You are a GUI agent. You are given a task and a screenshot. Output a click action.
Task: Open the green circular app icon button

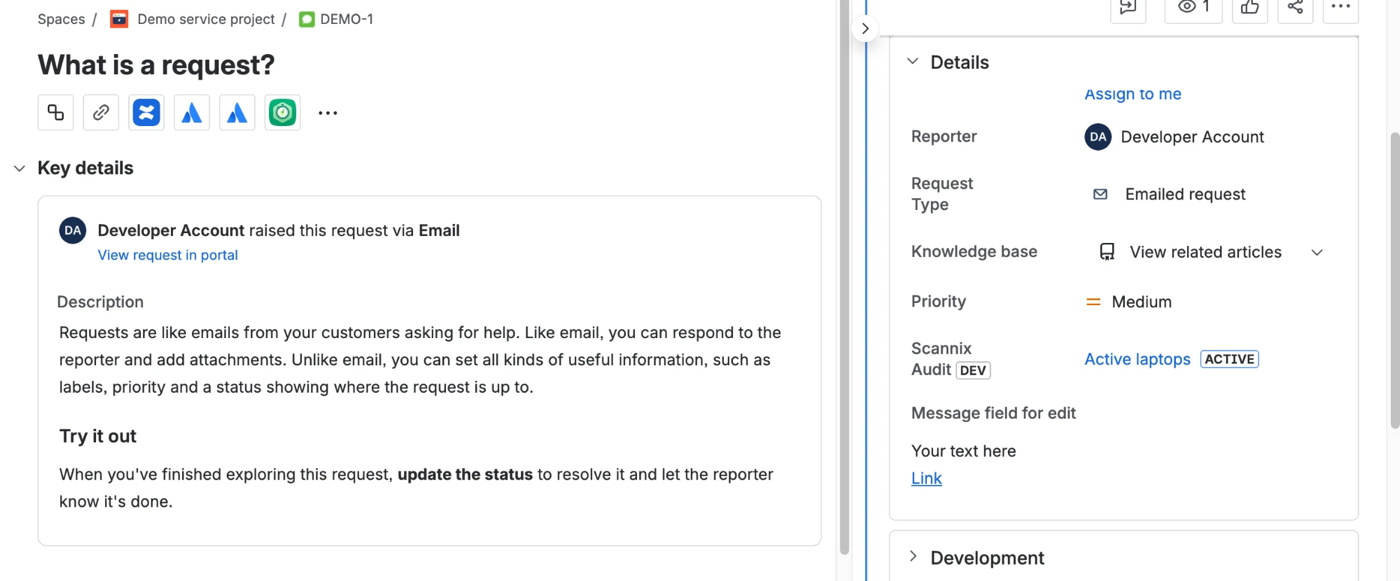283,113
